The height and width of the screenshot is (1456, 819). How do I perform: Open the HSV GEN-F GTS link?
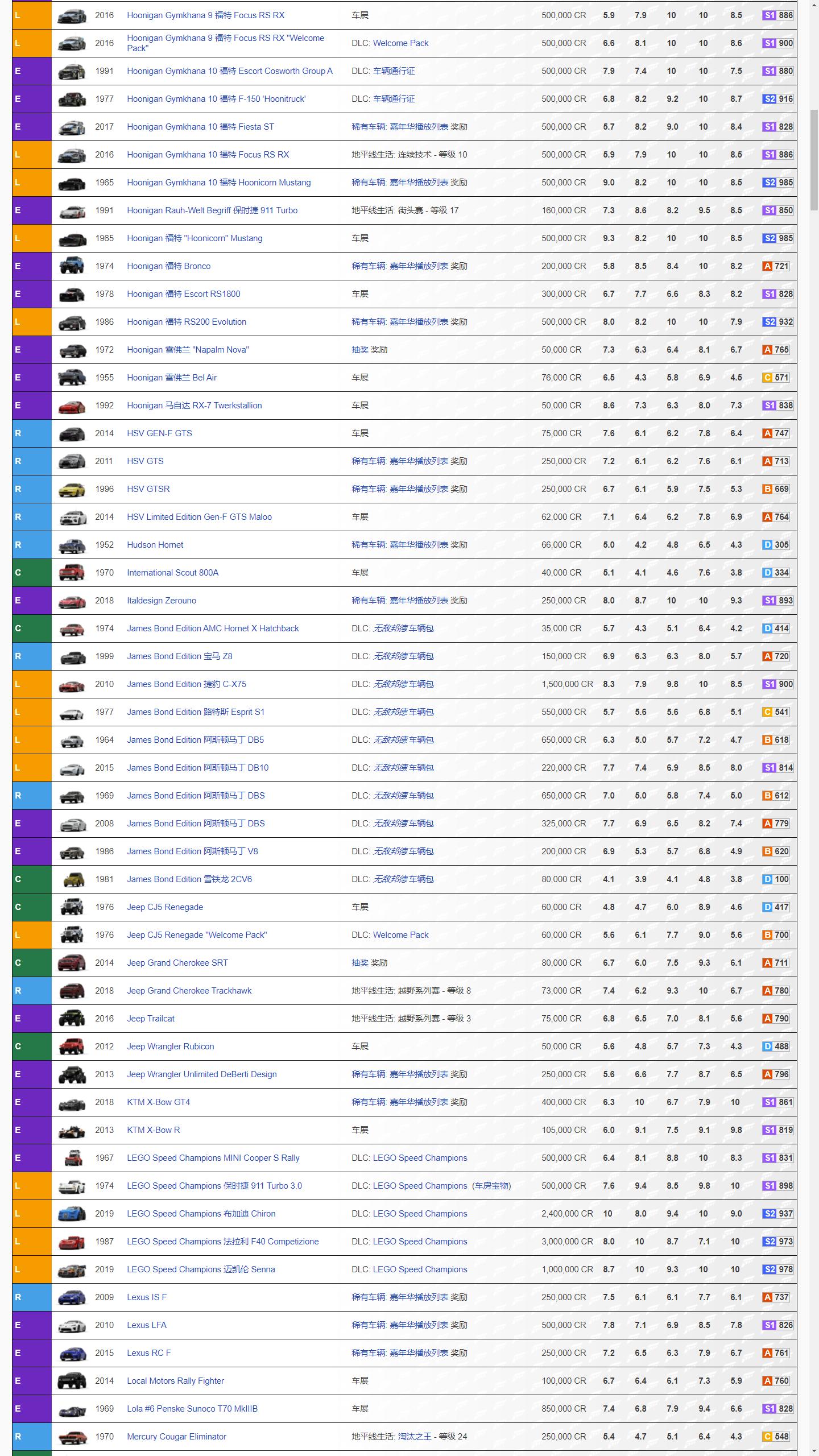pos(159,433)
